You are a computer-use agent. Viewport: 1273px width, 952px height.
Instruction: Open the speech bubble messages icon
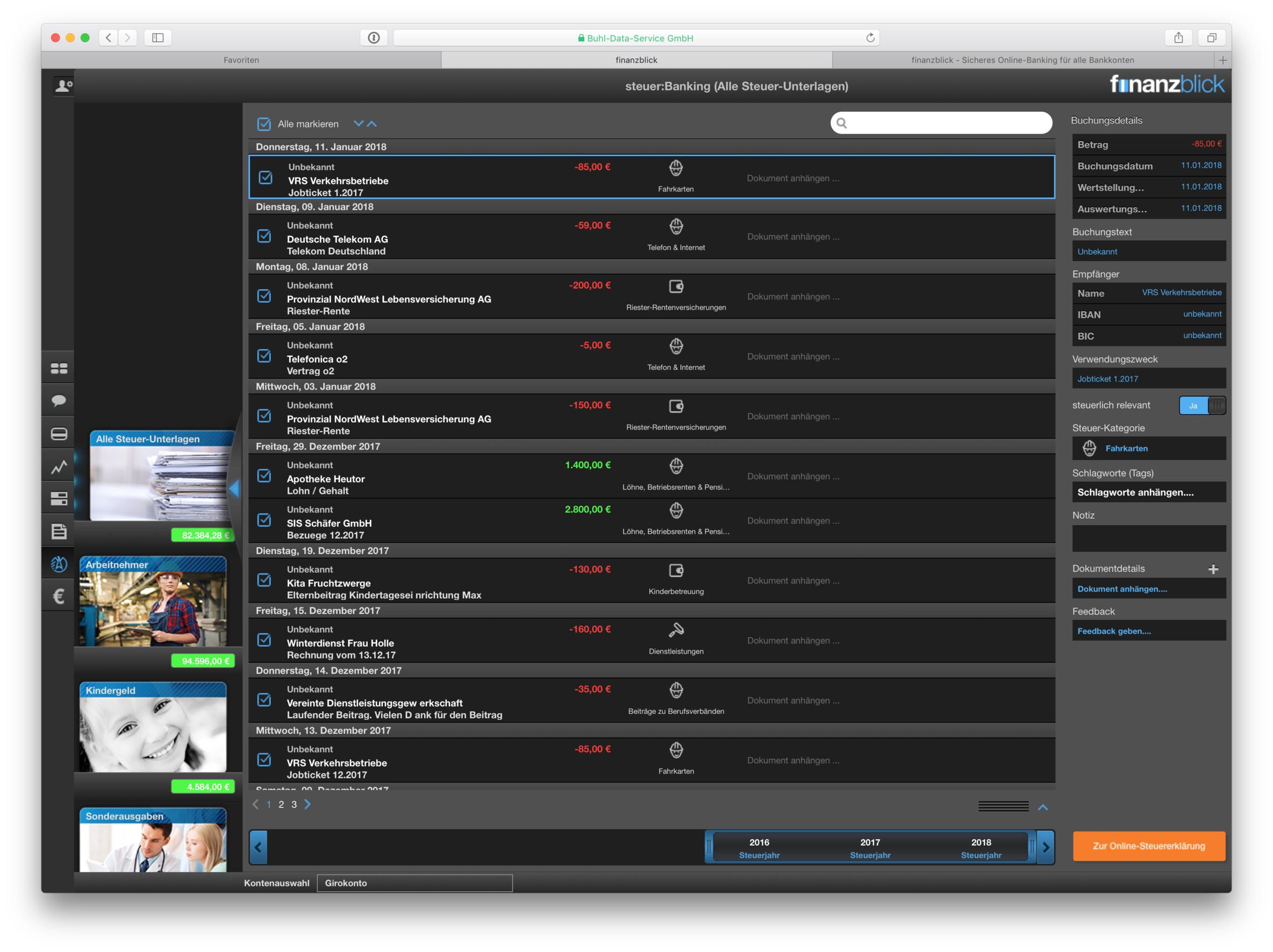click(59, 400)
